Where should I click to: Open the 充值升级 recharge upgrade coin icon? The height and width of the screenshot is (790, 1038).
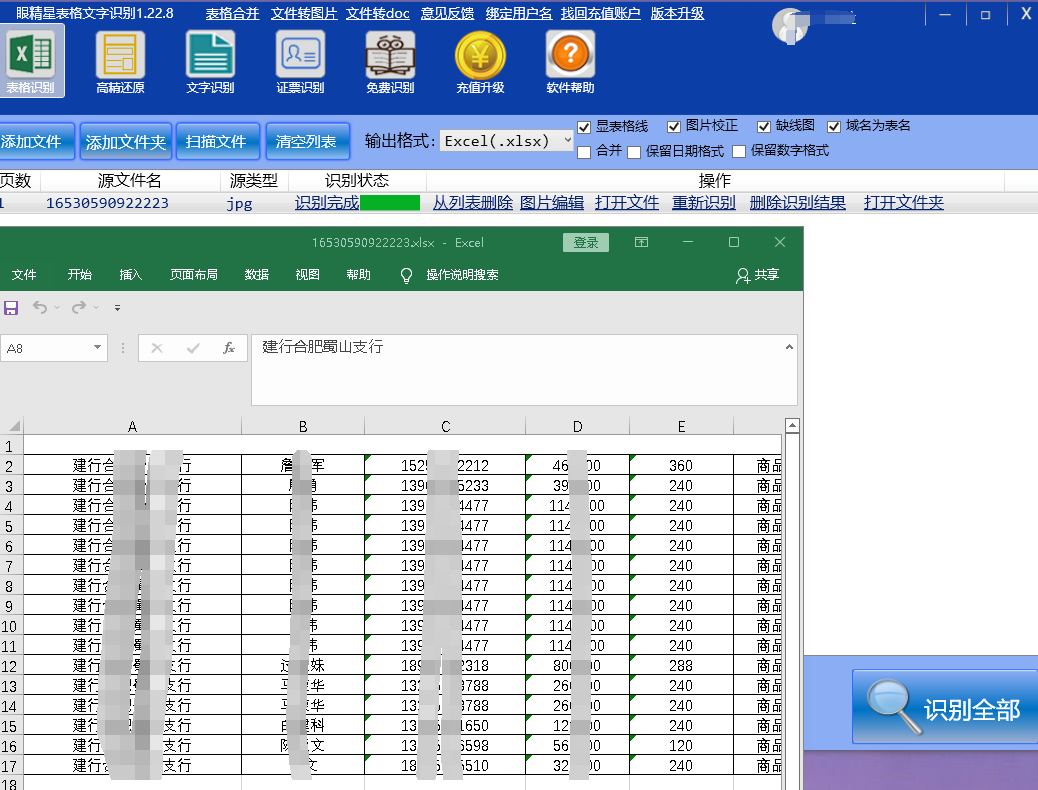(480, 62)
